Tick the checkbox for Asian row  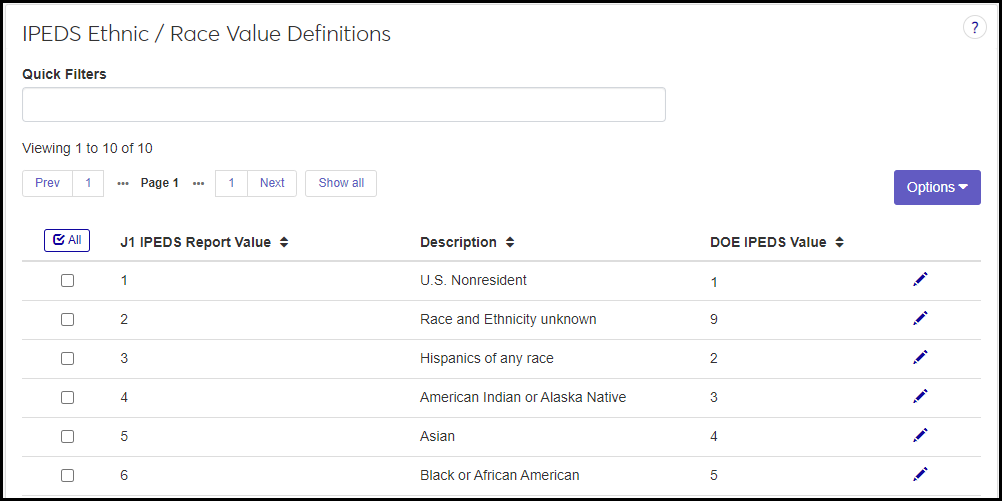coord(67,437)
